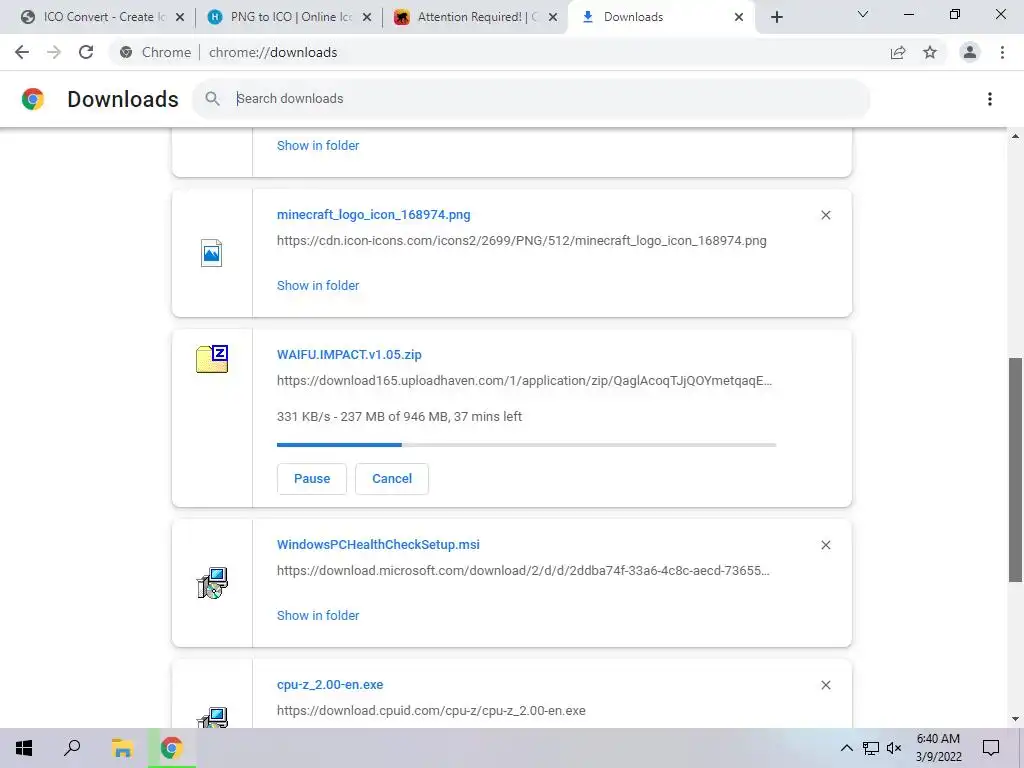This screenshot has width=1024, height=768.
Task: Click the search magnifier in Search downloads
Action: tap(212, 99)
